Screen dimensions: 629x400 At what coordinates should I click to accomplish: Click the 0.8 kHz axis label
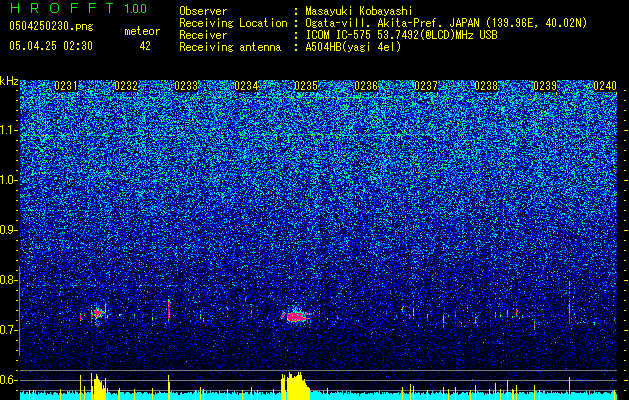click(x=9, y=280)
